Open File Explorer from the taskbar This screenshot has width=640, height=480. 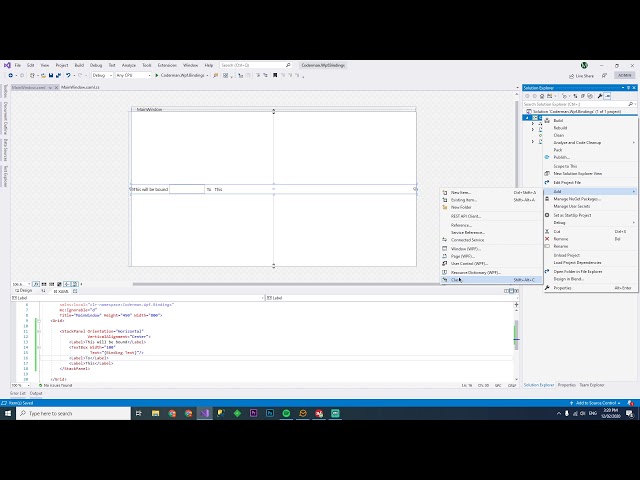156,413
